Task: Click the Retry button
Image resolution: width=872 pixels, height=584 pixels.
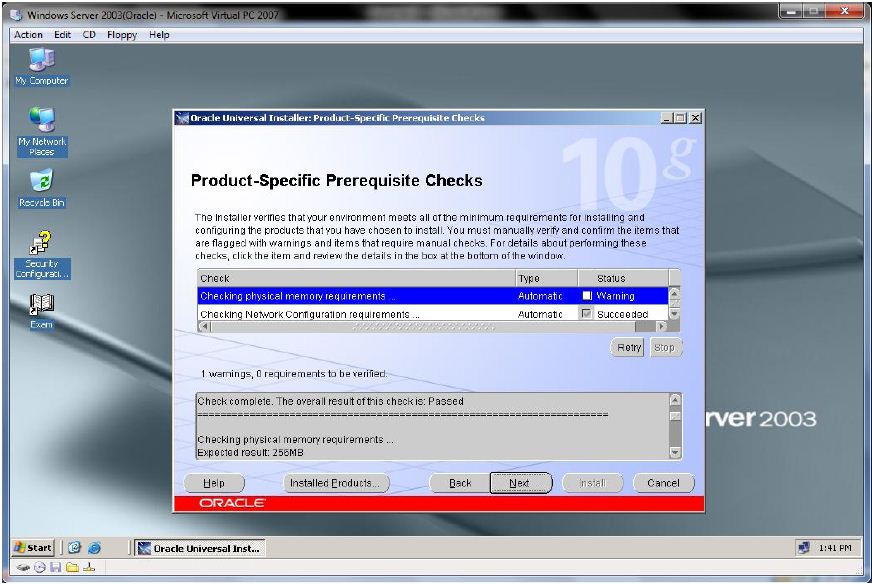Action: point(628,348)
